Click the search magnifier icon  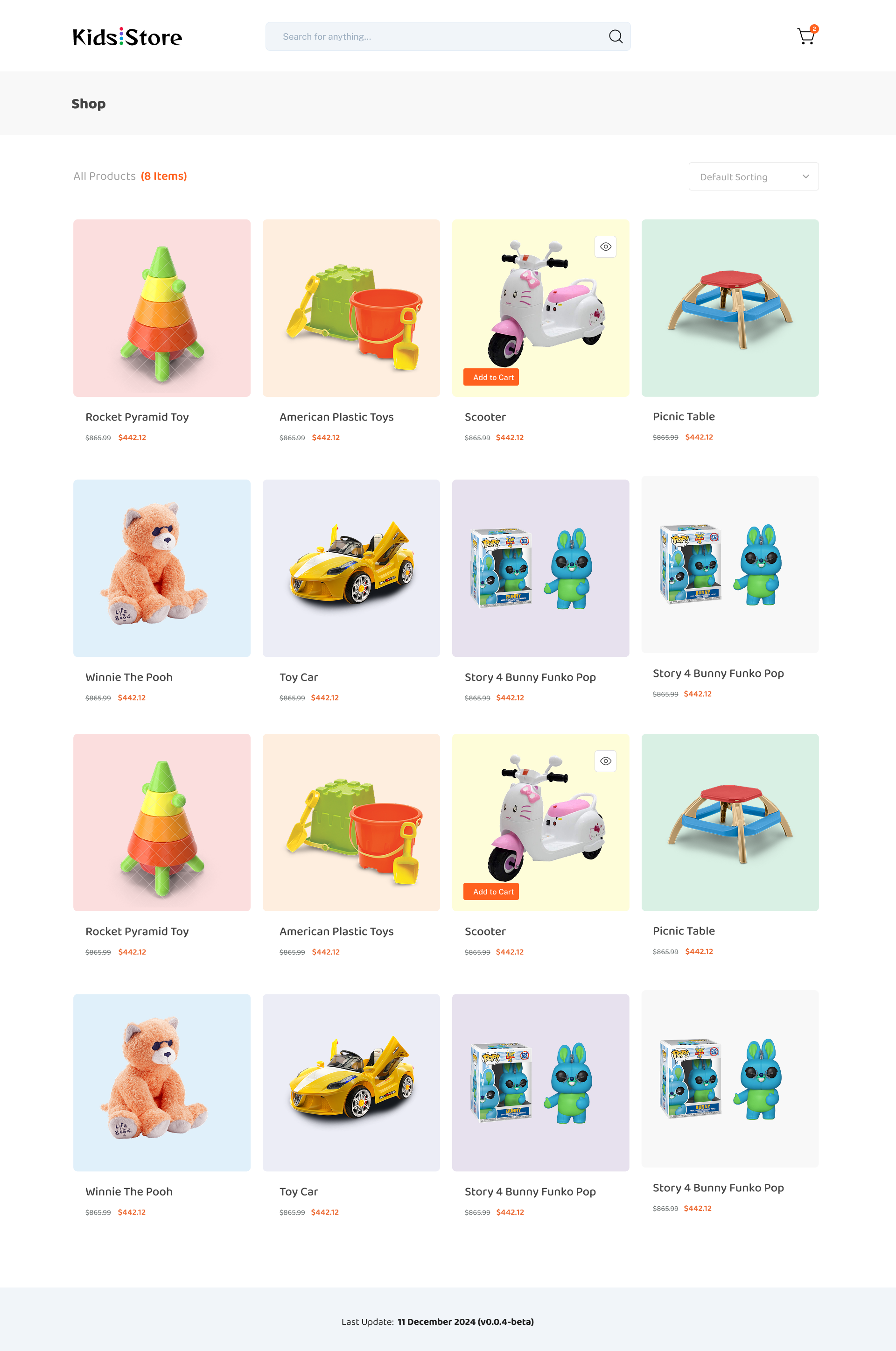pyautogui.click(x=616, y=36)
